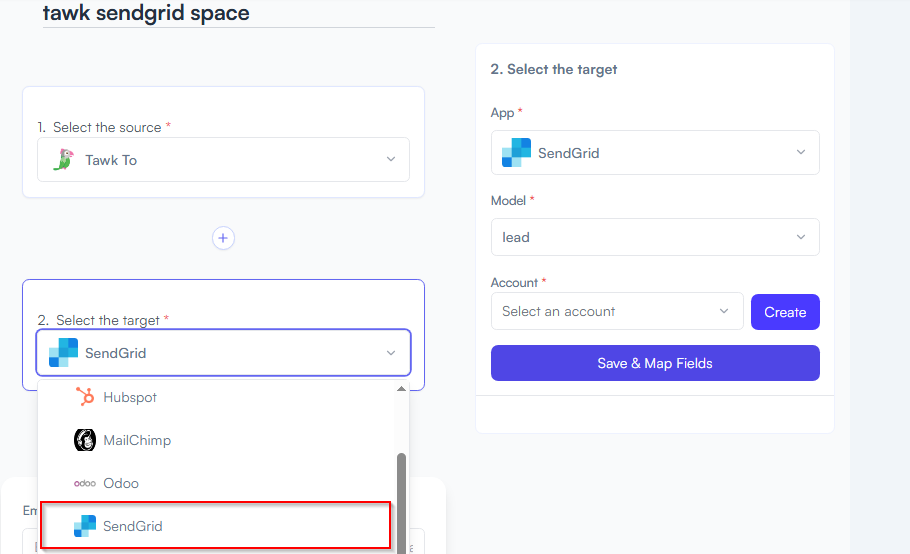
Task: Open the App dropdown showing SendGrid
Action: tap(655, 153)
